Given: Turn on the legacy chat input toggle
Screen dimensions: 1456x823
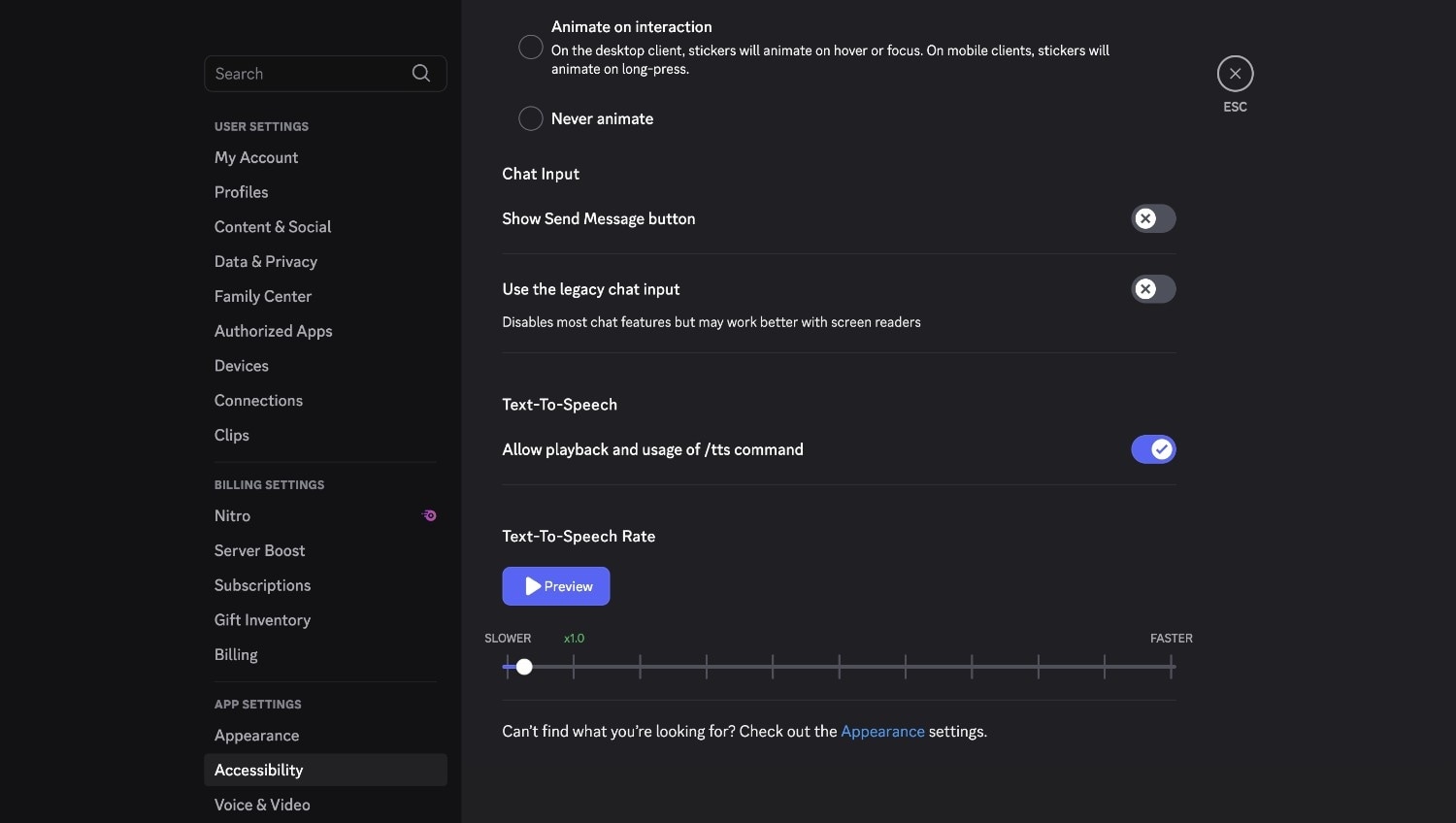Looking at the screenshot, I should click(x=1153, y=289).
